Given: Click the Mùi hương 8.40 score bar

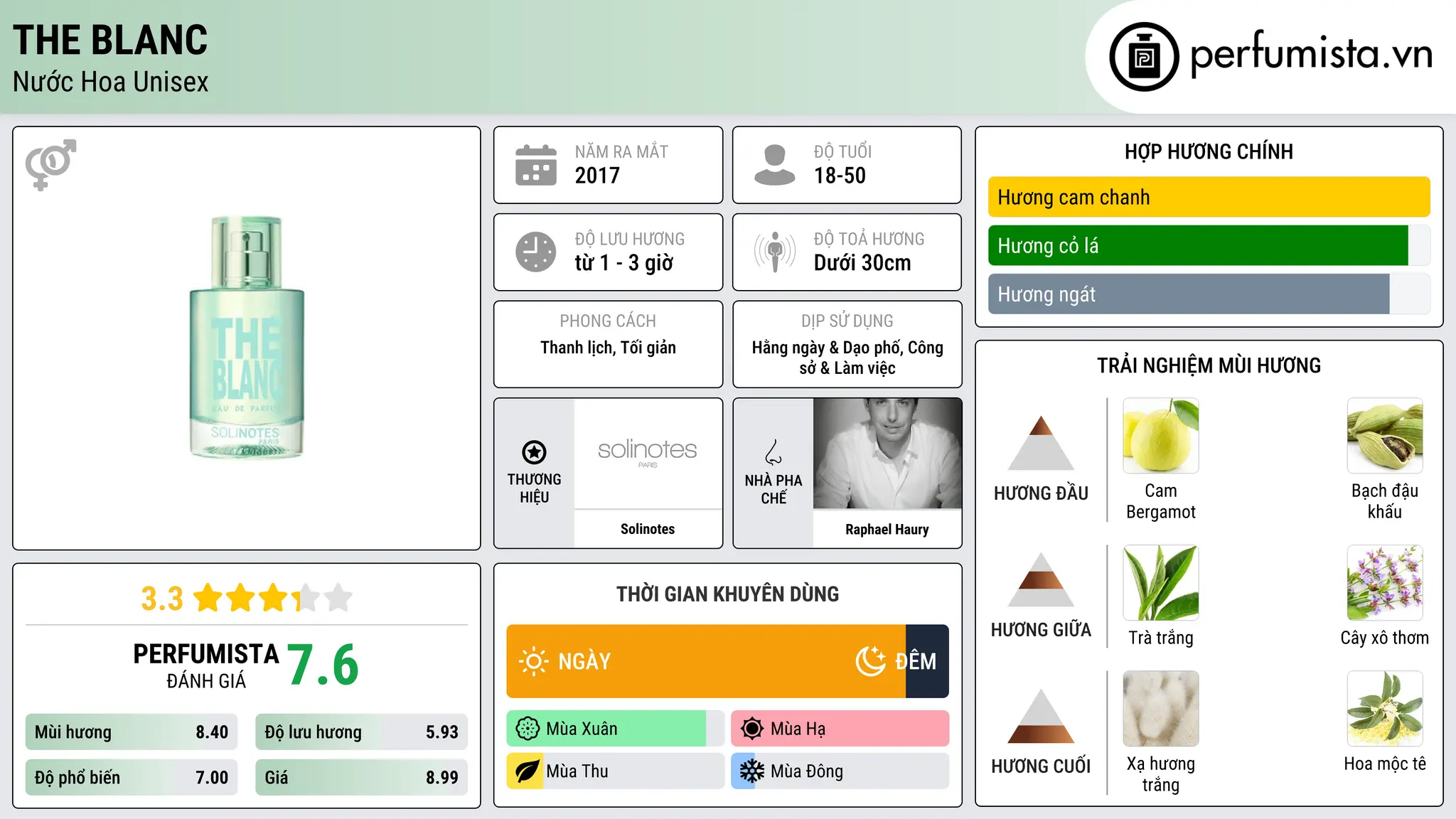Looking at the screenshot, I should [132, 732].
